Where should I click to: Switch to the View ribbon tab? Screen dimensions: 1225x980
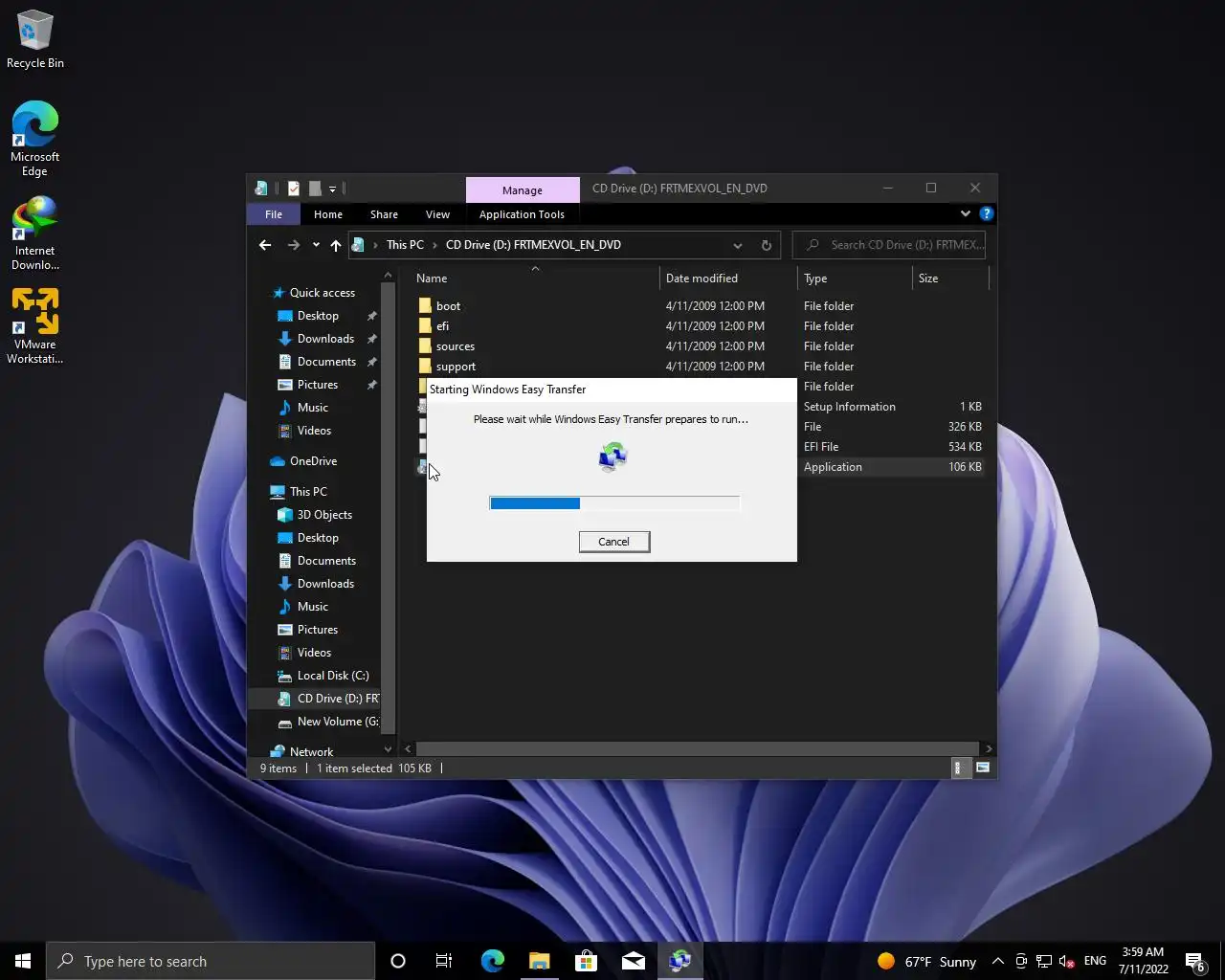tap(437, 214)
